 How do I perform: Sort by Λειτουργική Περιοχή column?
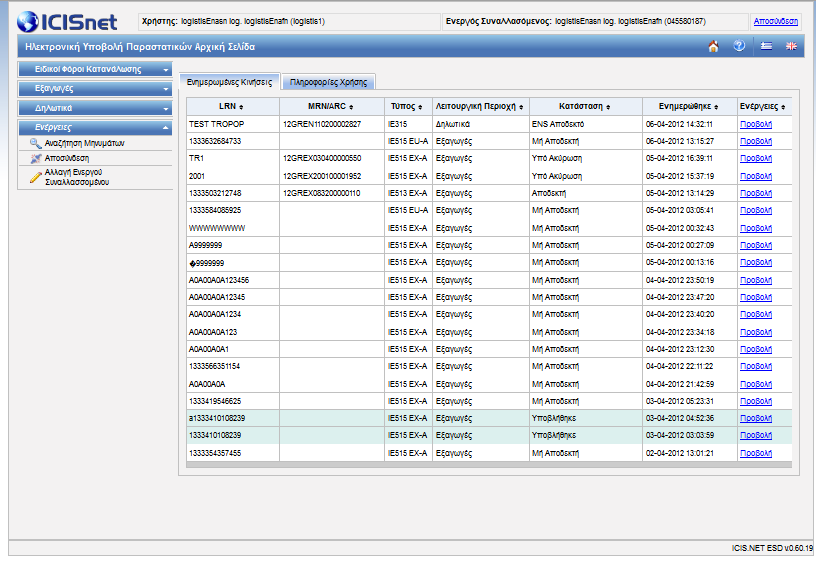point(521,107)
